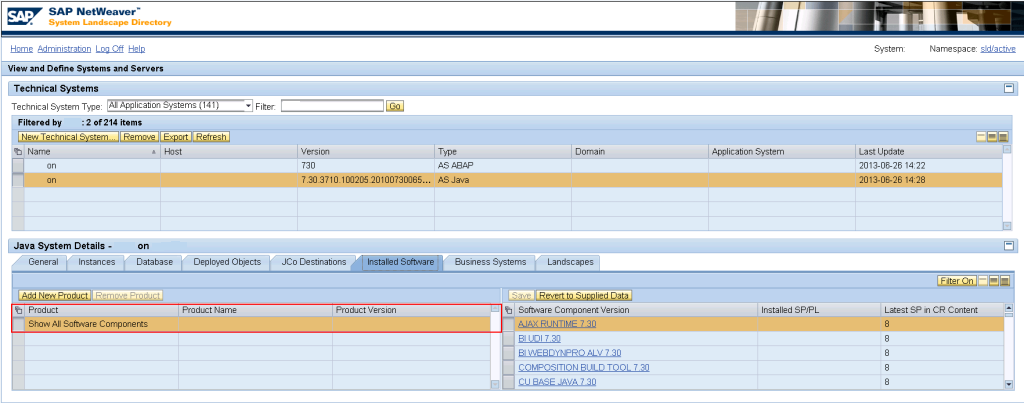Click select-all icon of Product table

[x=18, y=310]
